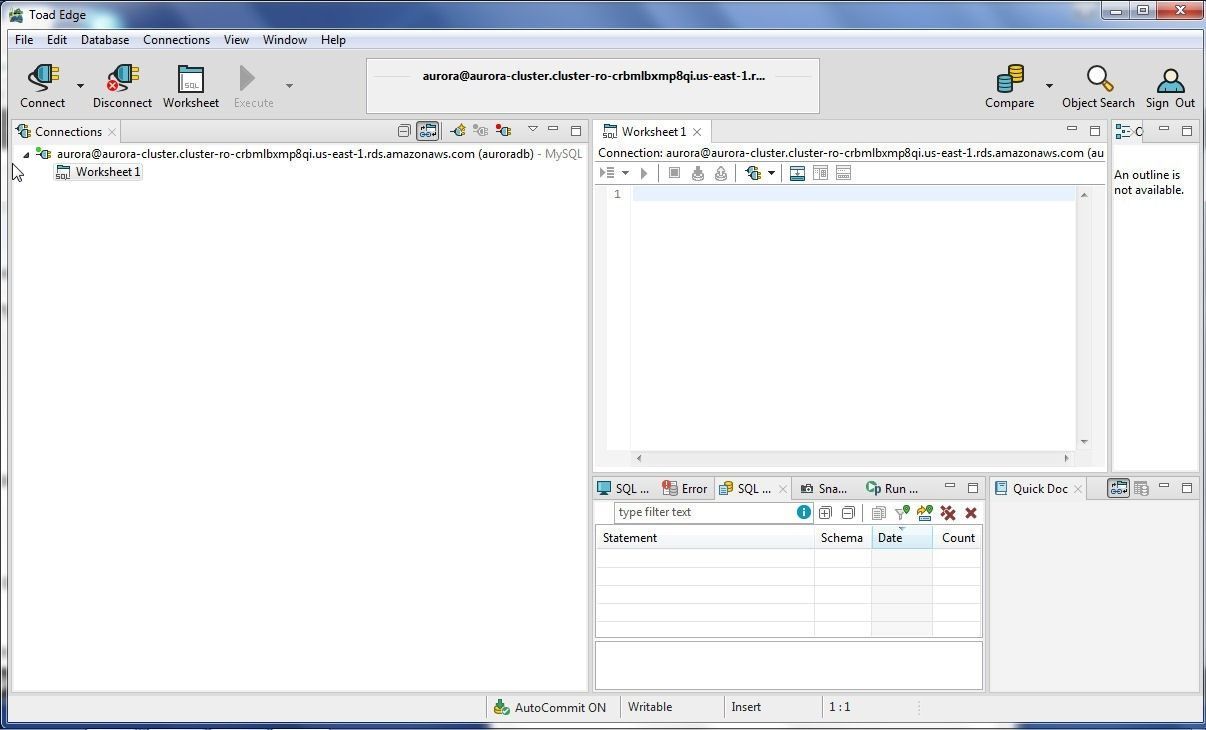Viewport: 1206px width, 730px height.
Task: Open the Connections menu
Action: (x=176, y=40)
